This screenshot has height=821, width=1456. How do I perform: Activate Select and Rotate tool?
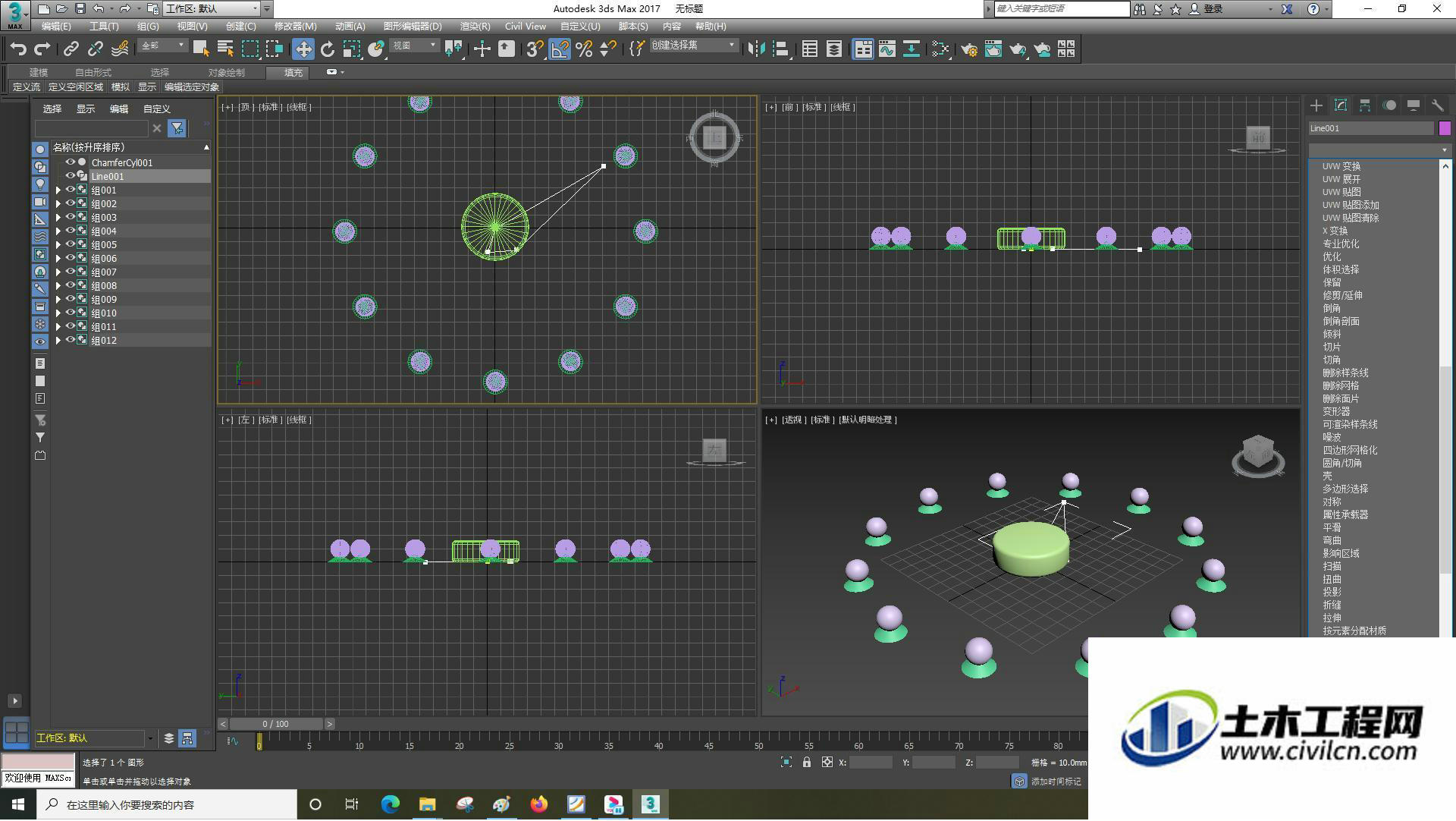point(328,49)
